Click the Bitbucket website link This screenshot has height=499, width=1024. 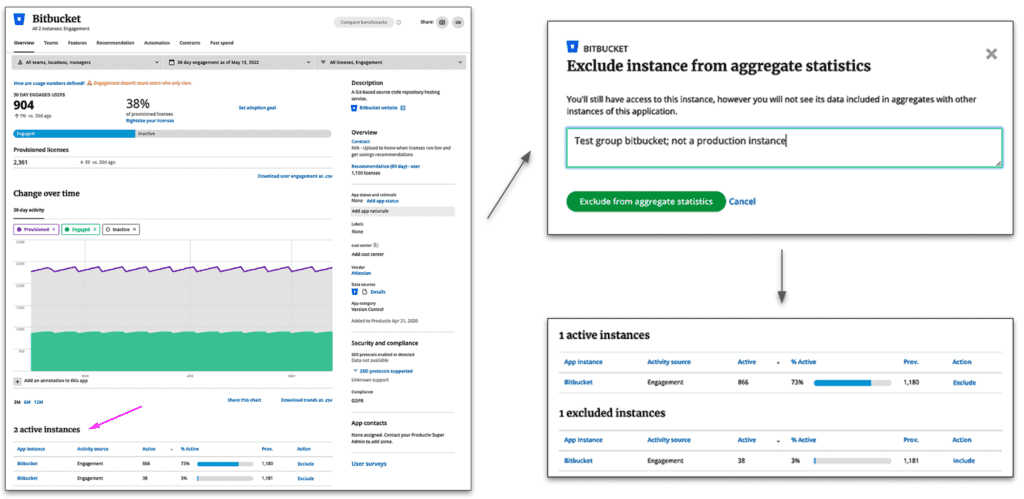[x=378, y=108]
